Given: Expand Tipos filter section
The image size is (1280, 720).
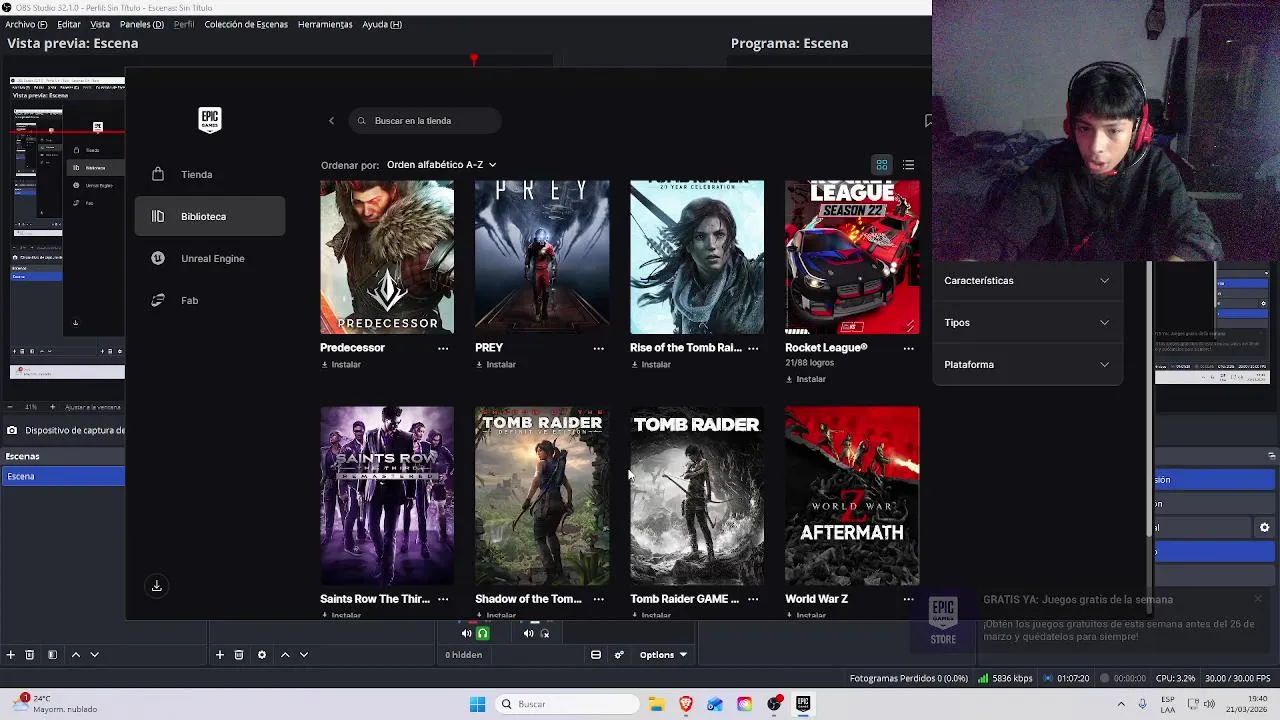Looking at the screenshot, I should coord(1027,323).
